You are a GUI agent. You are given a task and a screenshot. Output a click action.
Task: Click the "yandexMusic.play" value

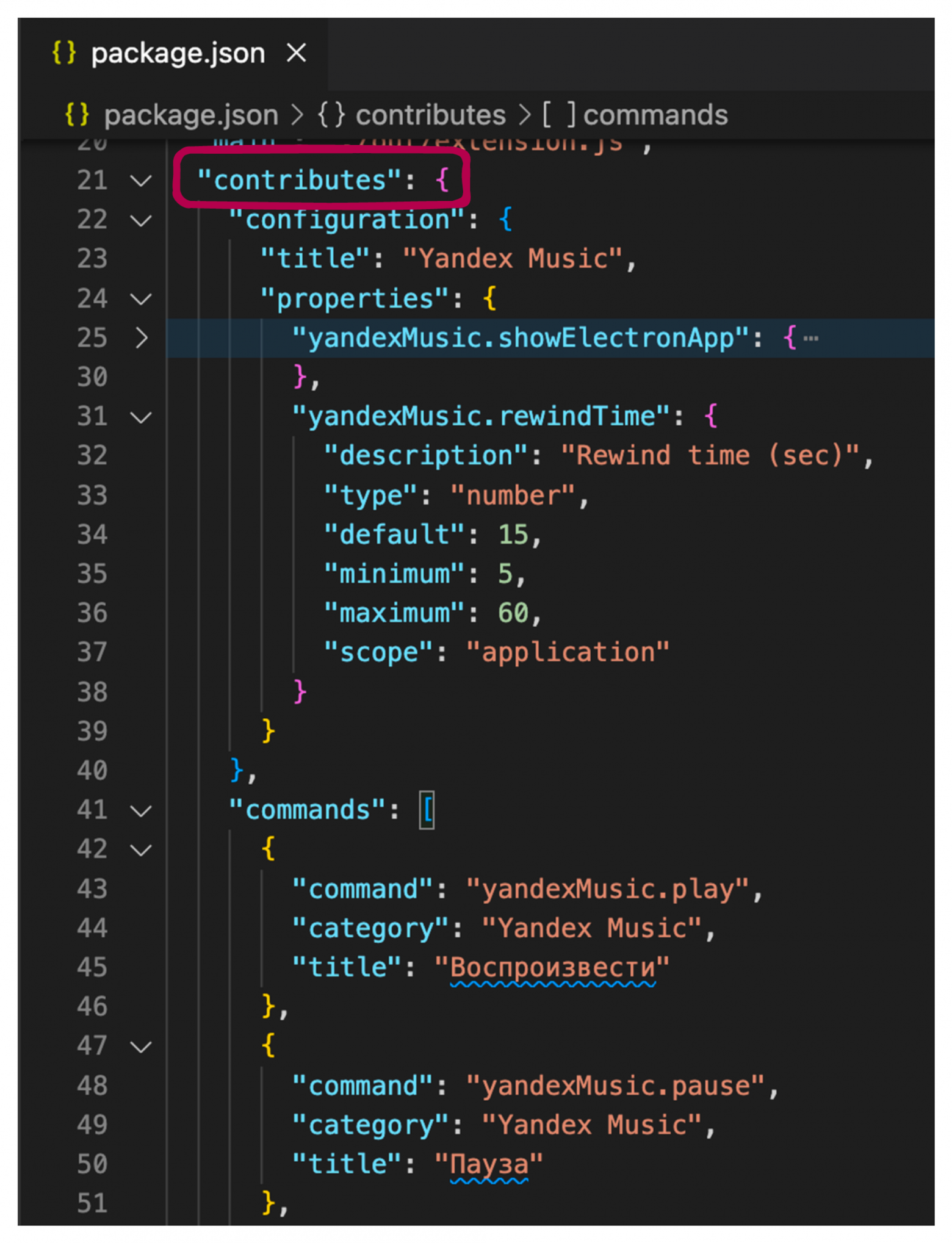pyautogui.click(x=607, y=888)
